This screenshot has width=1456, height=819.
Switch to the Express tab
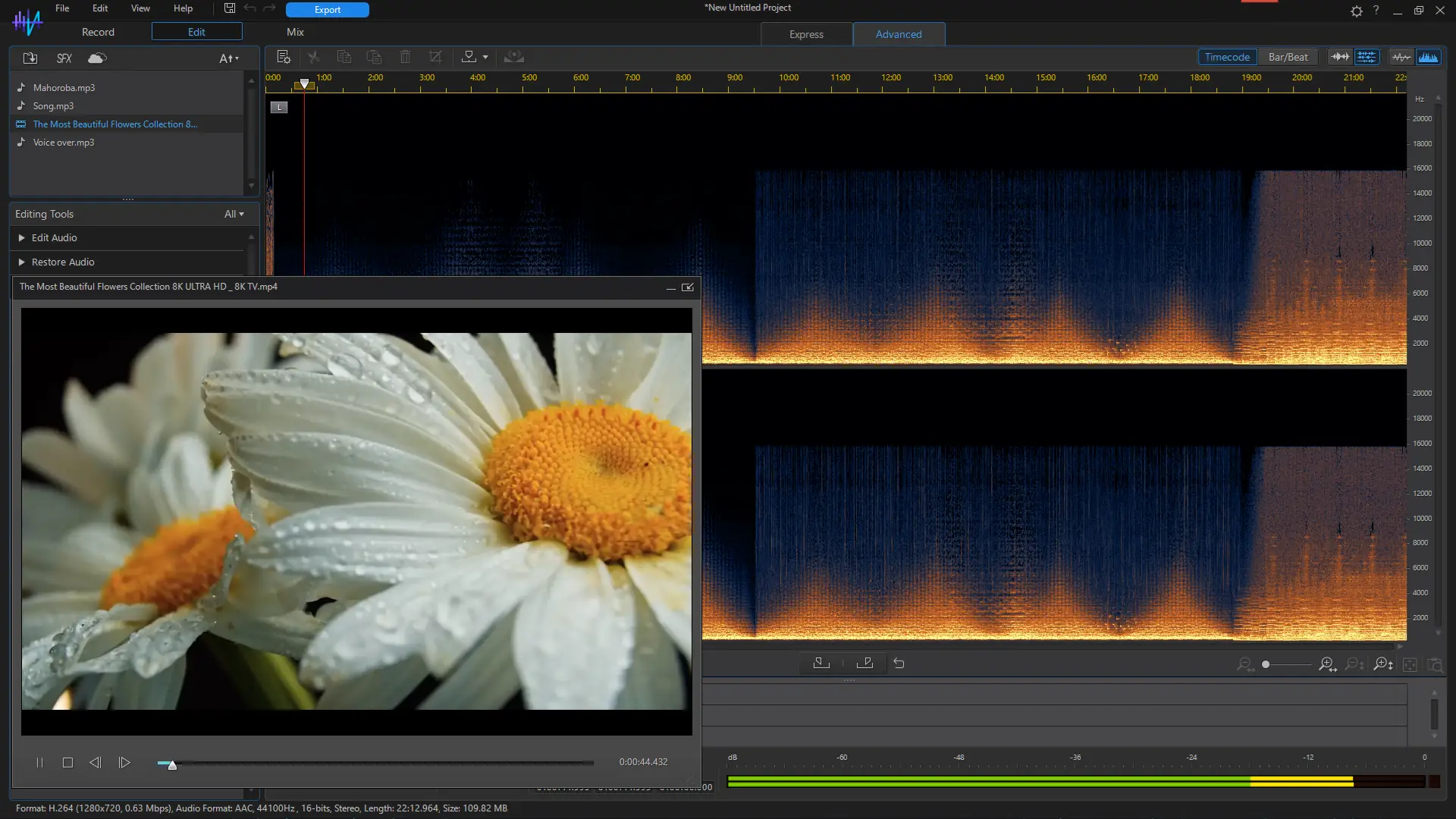pyautogui.click(x=806, y=34)
